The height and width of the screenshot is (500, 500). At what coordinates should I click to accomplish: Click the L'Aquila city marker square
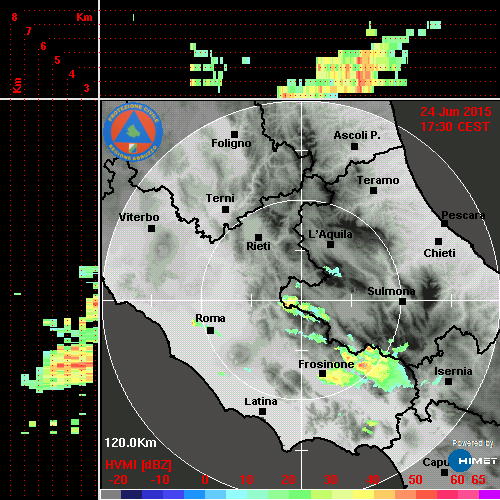click(330, 244)
